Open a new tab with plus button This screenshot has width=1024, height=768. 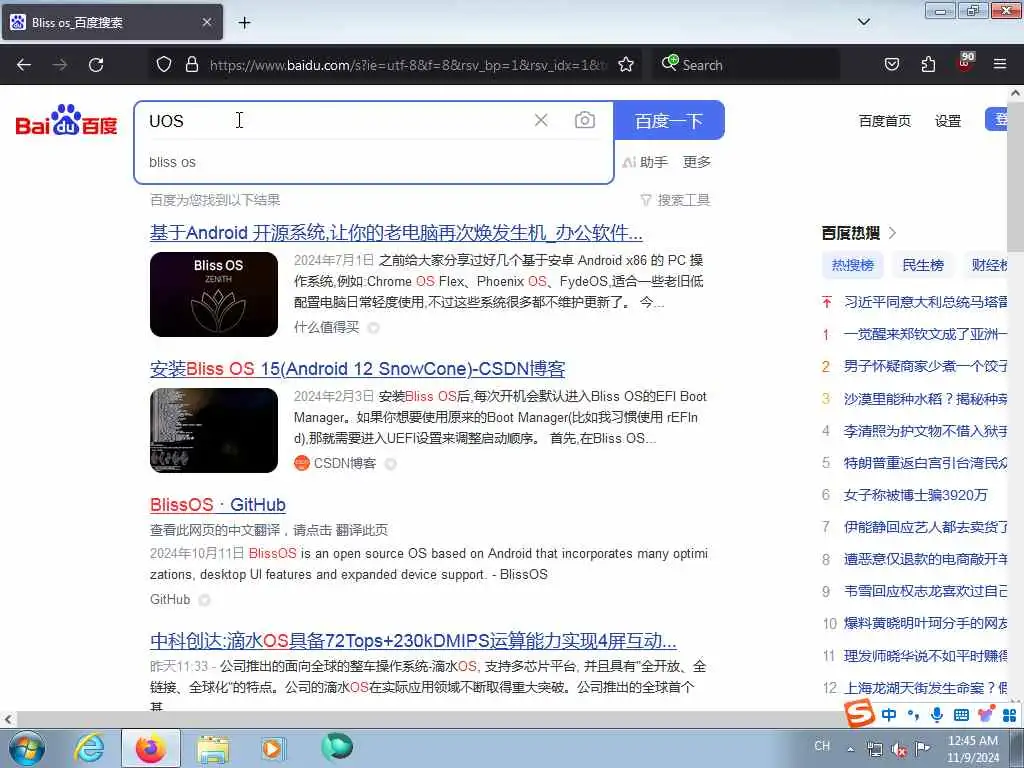click(244, 22)
